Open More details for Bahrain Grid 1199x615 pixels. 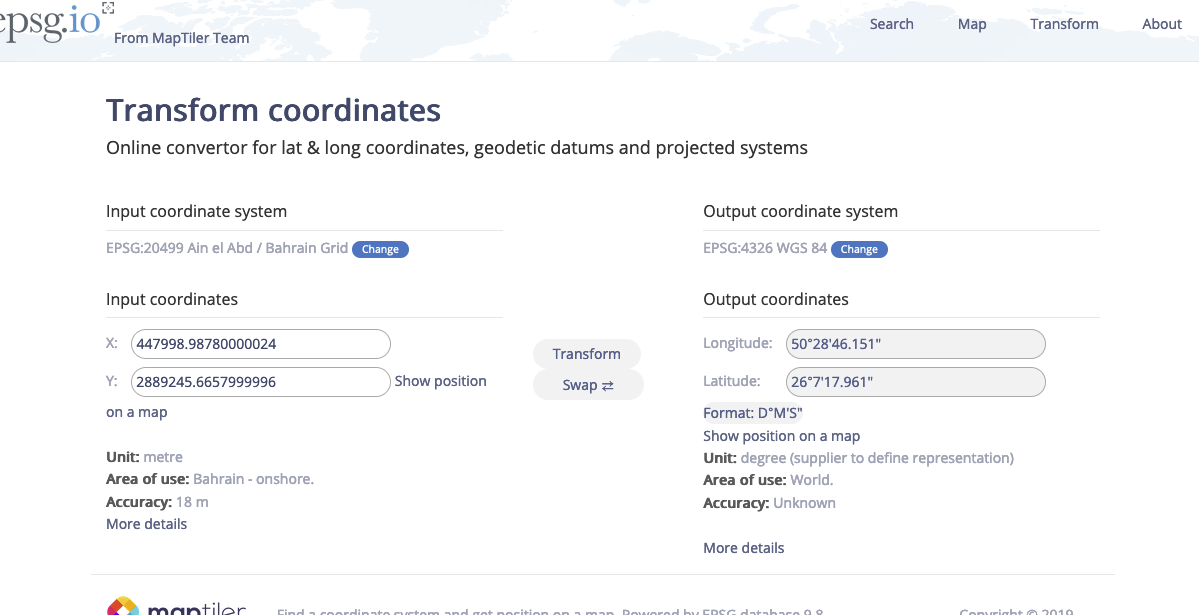click(x=146, y=523)
